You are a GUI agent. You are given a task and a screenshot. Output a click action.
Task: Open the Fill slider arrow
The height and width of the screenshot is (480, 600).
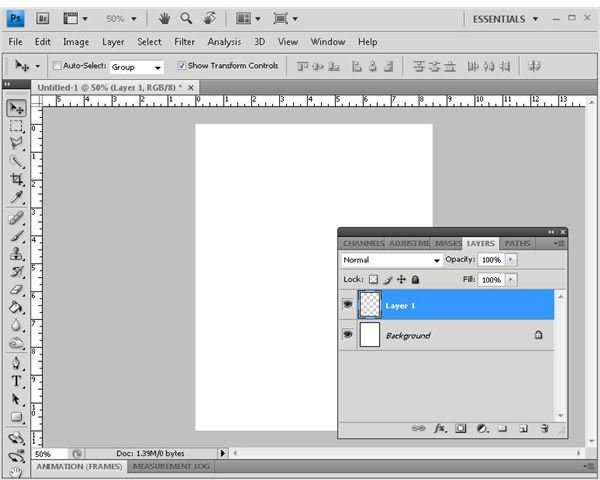pyautogui.click(x=510, y=279)
